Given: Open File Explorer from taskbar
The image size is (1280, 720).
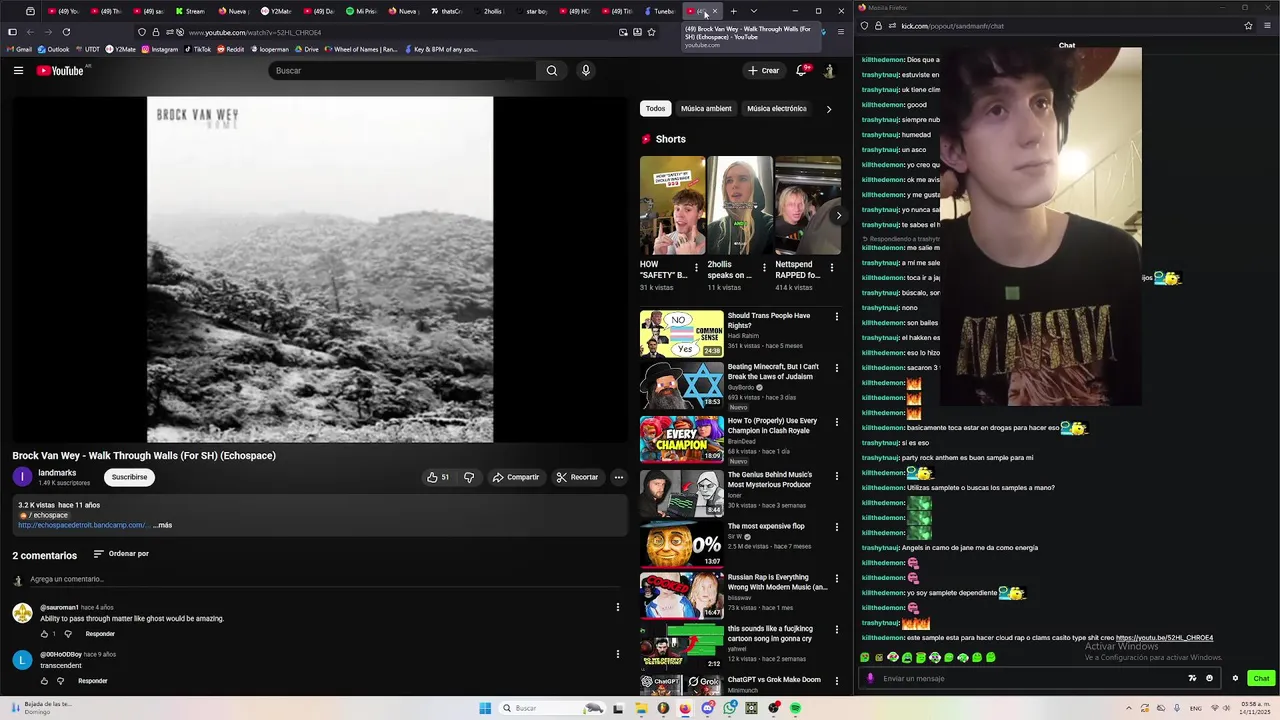Looking at the screenshot, I should 641,708.
